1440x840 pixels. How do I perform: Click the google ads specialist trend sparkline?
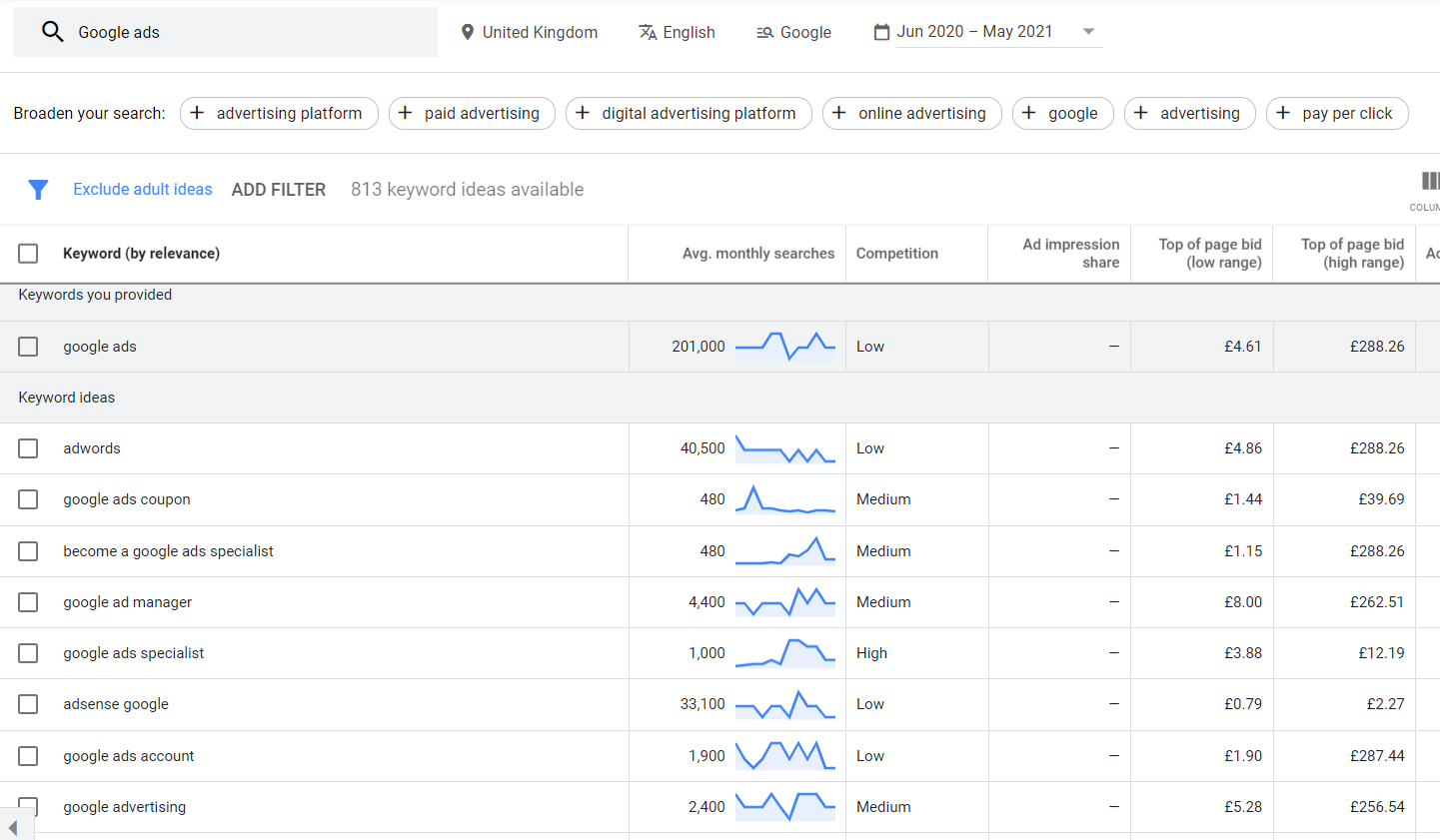(785, 653)
